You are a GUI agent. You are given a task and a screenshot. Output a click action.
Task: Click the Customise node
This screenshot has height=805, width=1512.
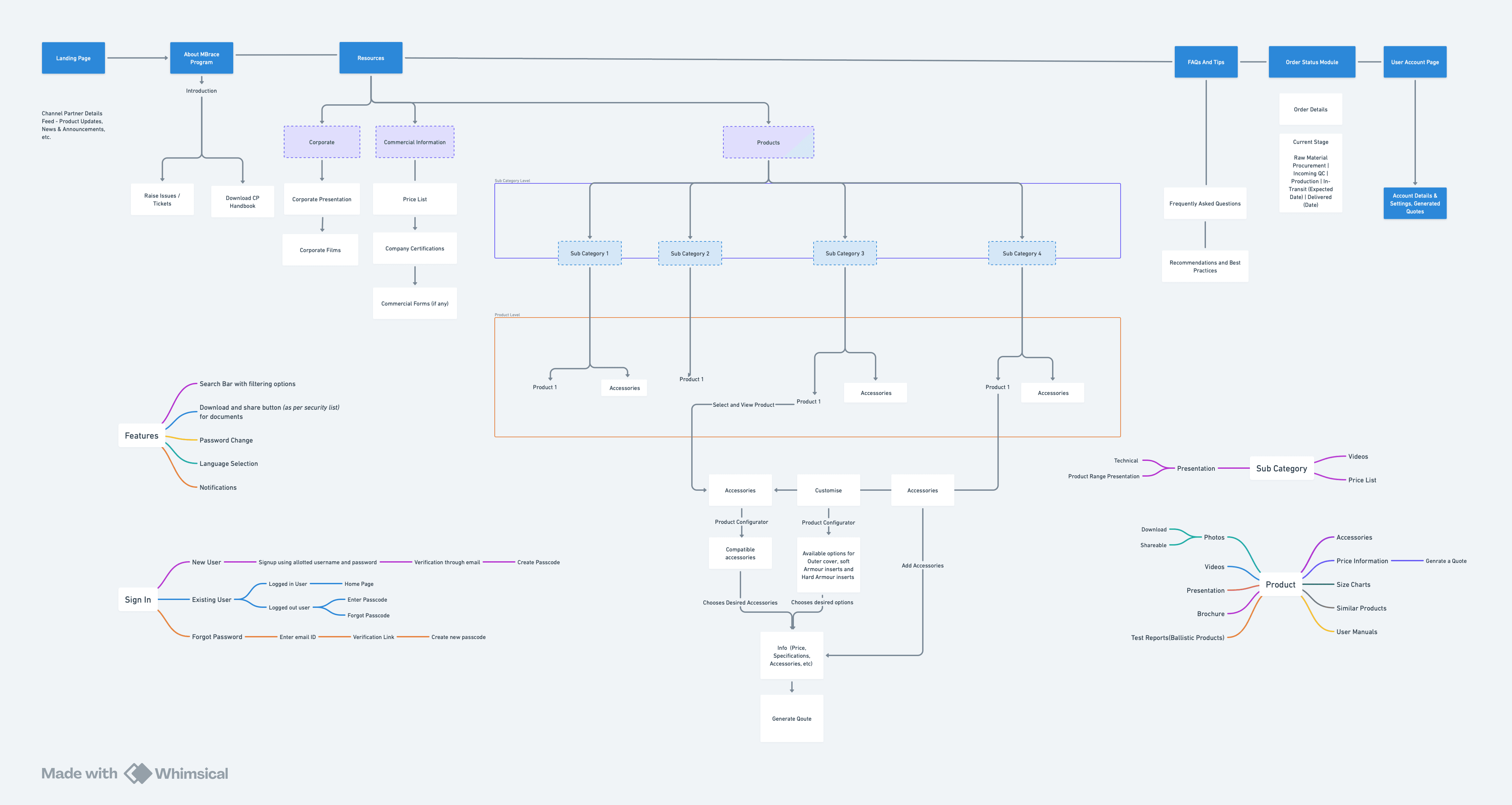(828, 490)
